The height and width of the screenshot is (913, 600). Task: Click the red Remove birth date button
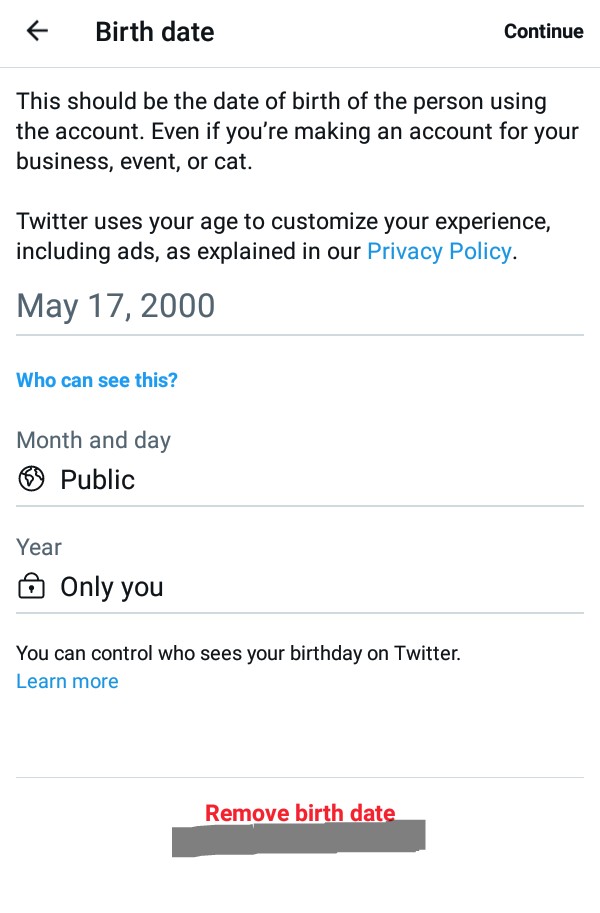(x=300, y=812)
